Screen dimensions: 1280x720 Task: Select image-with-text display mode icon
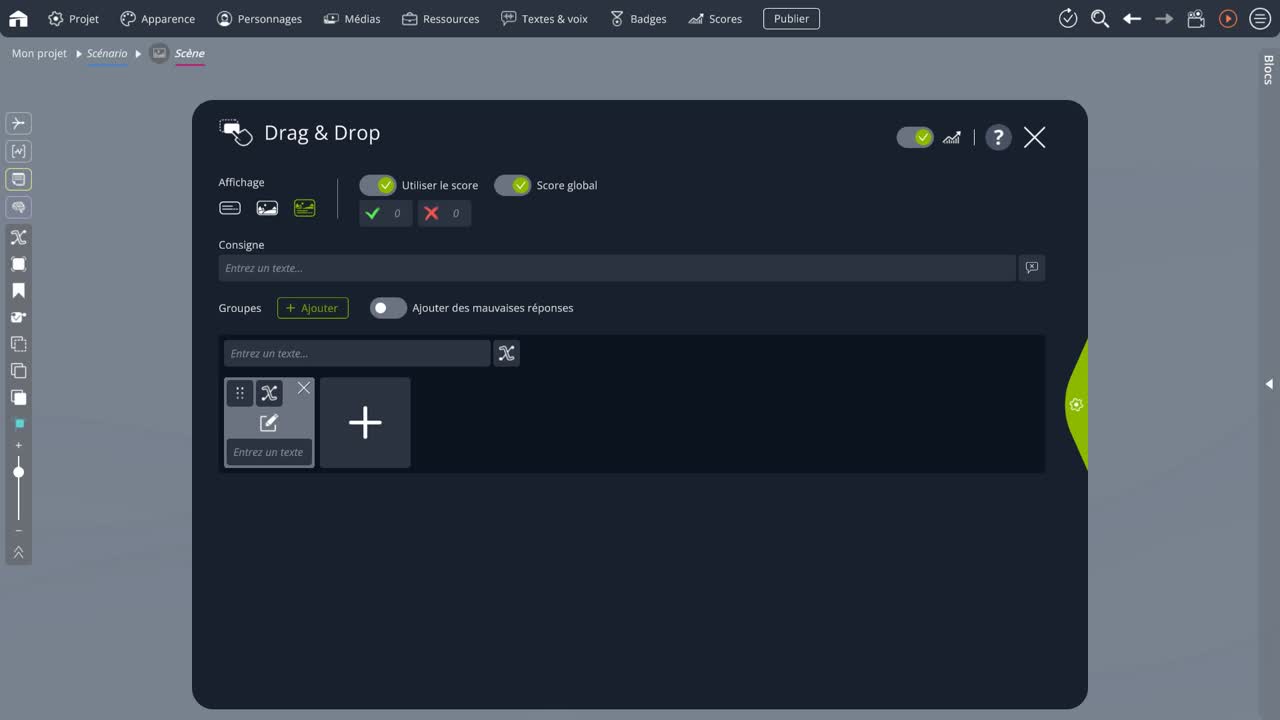coord(305,208)
